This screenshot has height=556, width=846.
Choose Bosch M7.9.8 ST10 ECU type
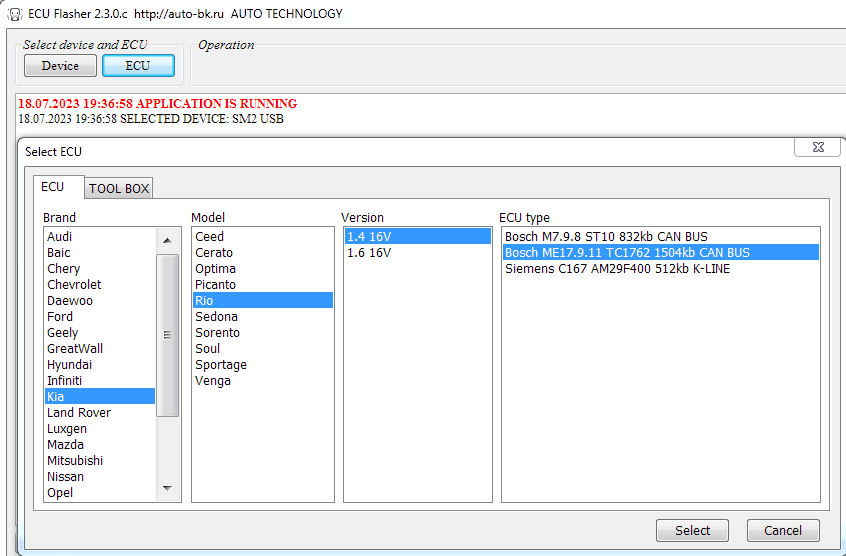click(606, 237)
